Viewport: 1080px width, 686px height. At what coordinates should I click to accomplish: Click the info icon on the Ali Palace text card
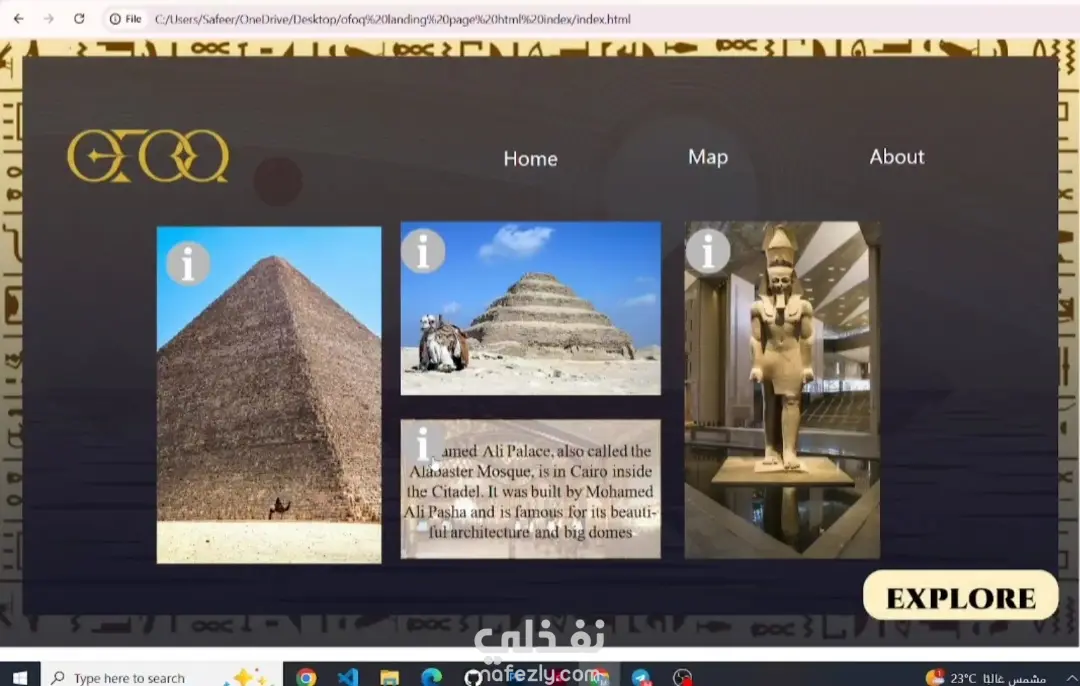coord(423,443)
